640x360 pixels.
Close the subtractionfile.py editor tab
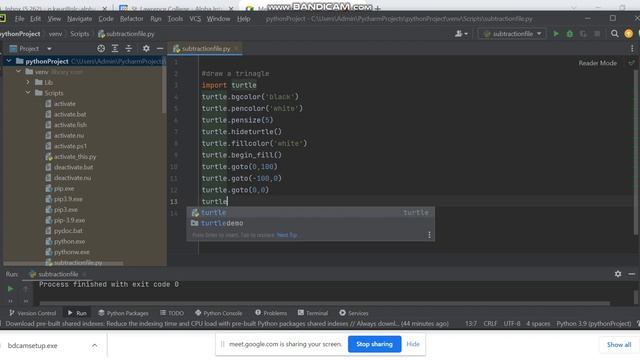coord(236,49)
